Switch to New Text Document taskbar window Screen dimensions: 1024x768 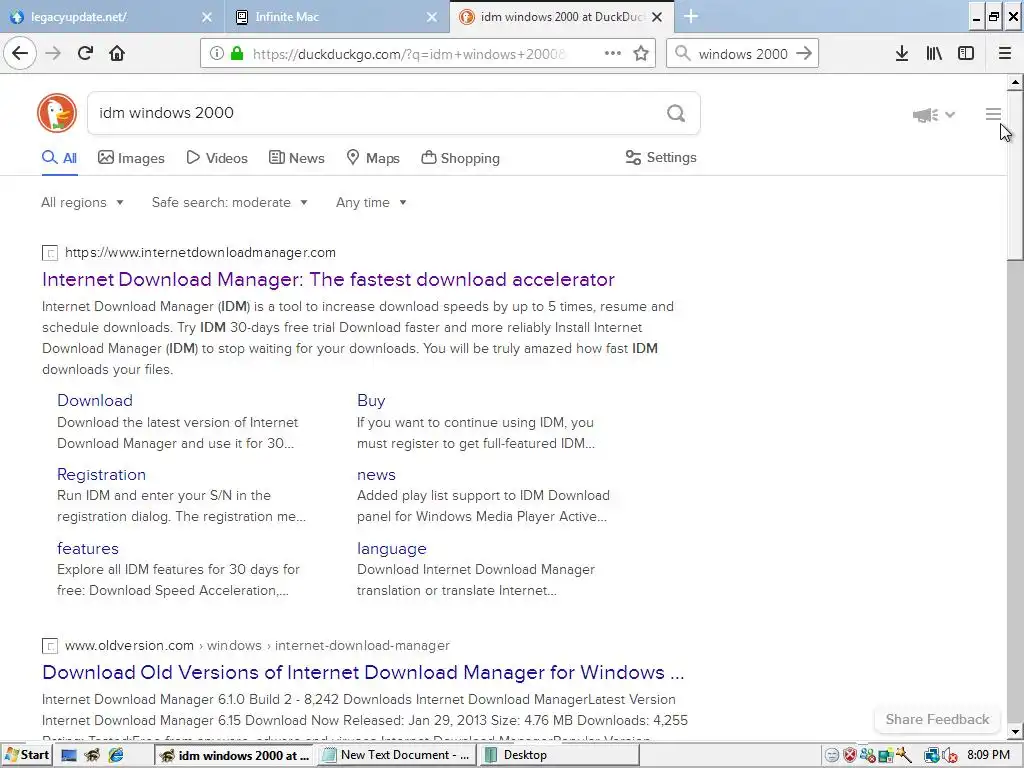pyautogui.click(x=397, y=755)
